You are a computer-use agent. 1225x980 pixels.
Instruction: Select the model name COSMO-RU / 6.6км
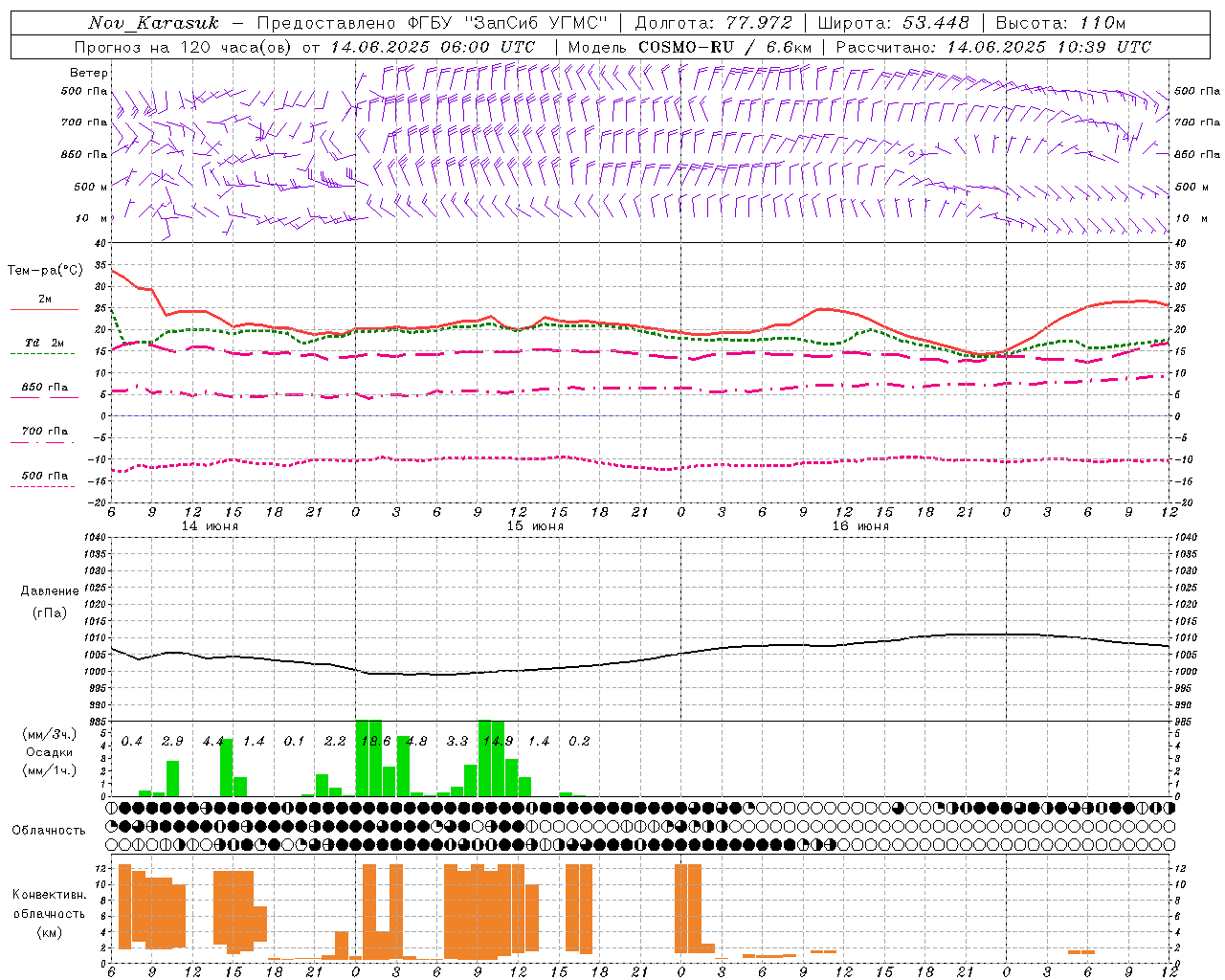(x=725, y=47)
